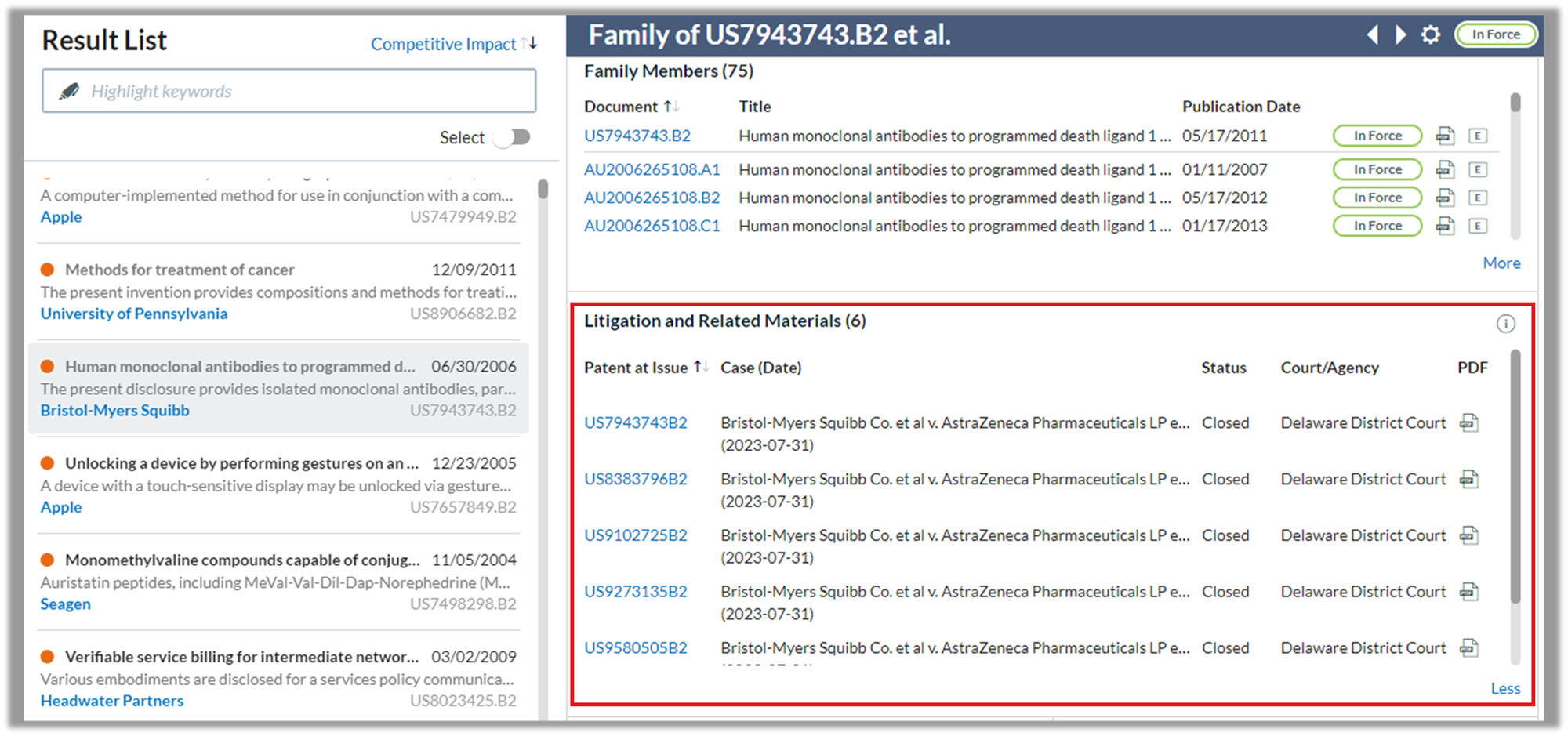Sort results by Competitive Impact
Image resolution: width=1568 pixels, height=736 pixels.
click(x=454, y=44)
